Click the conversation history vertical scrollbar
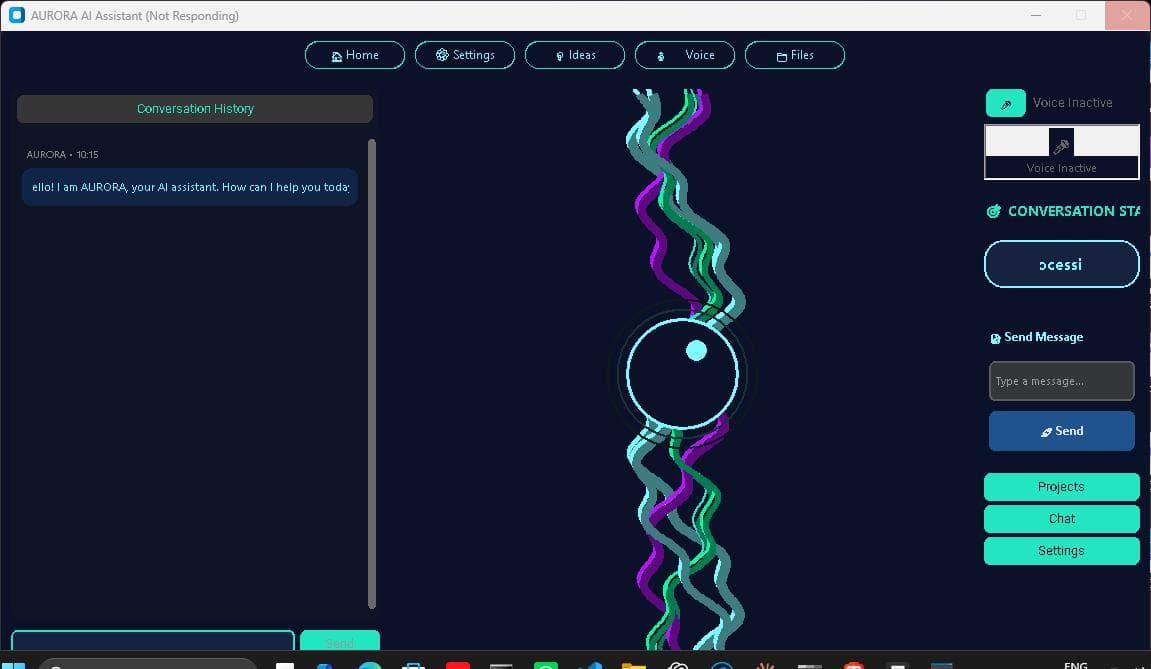The width and height of the screenshot is (1151, 669). click(371, 374)
